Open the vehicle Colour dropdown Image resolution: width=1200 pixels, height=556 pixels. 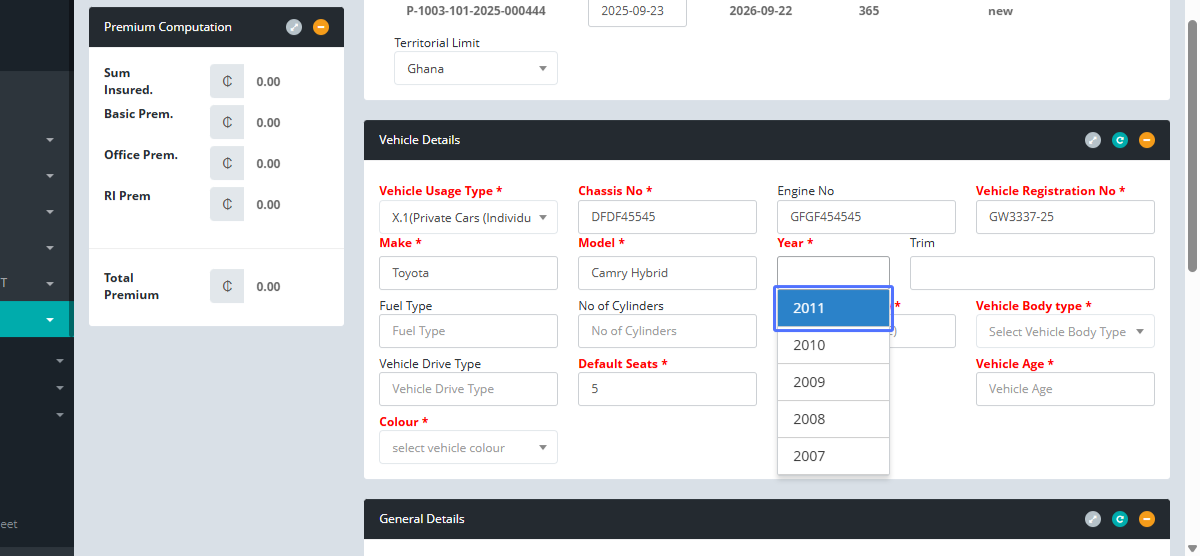coord(468,448)
